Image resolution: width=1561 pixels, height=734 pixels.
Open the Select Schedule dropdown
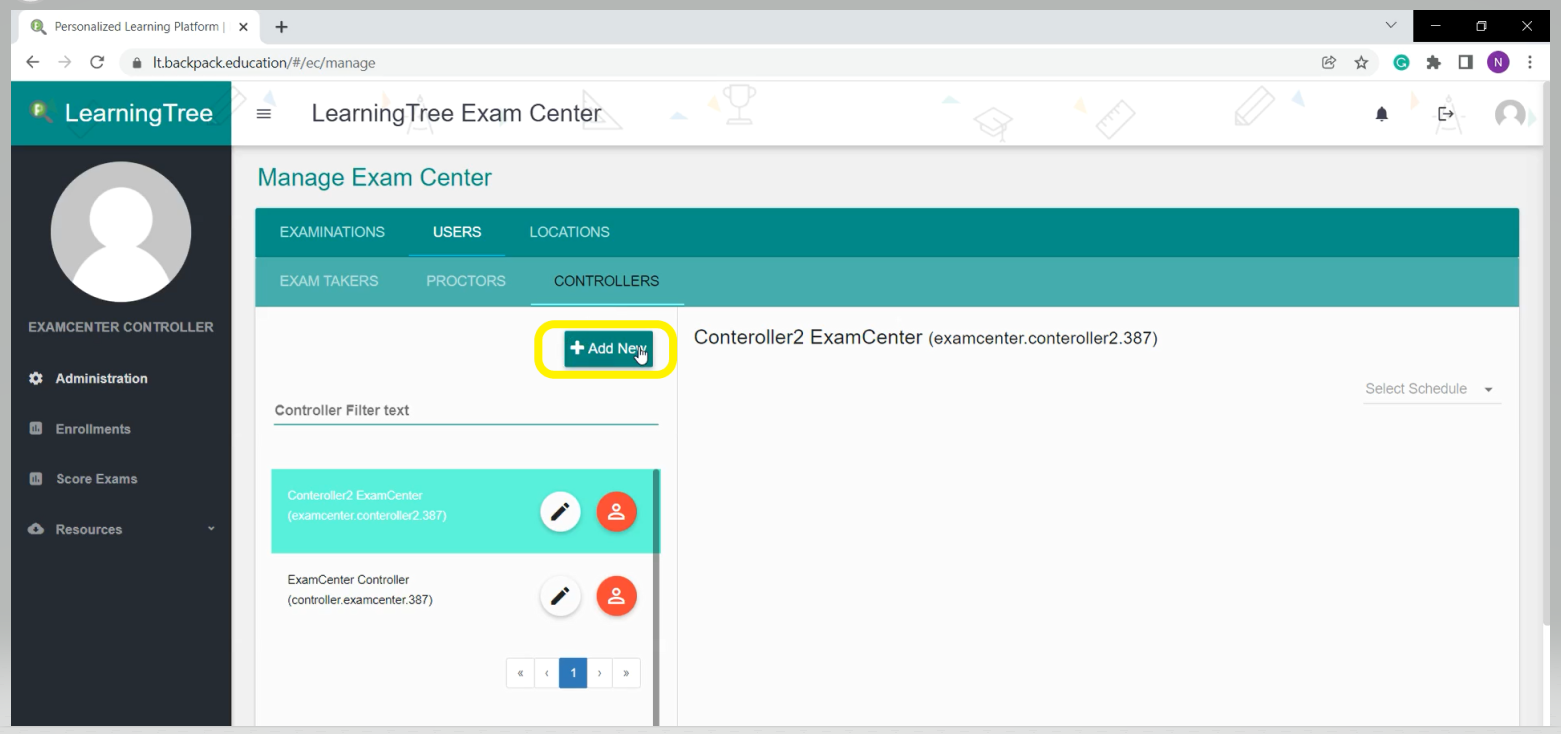click(x=1431, y=389)
